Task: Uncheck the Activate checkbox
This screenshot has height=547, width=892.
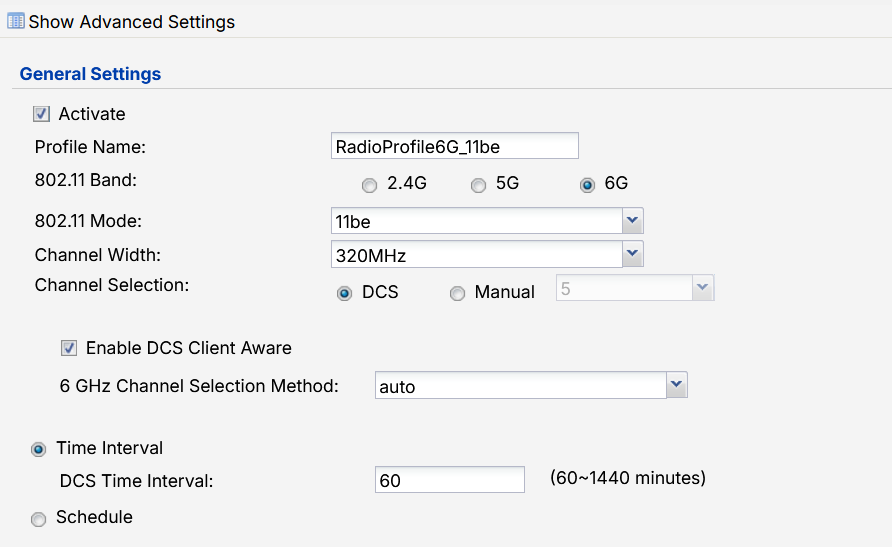Action: click(x=41, y=114)
